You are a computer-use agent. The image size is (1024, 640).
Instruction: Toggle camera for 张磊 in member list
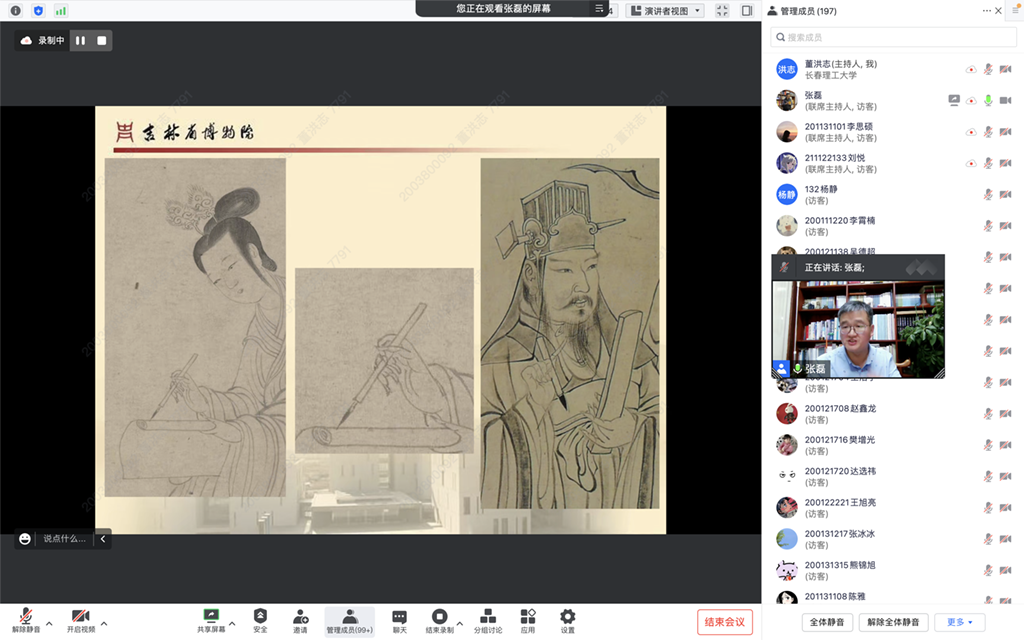[1006, 101]
